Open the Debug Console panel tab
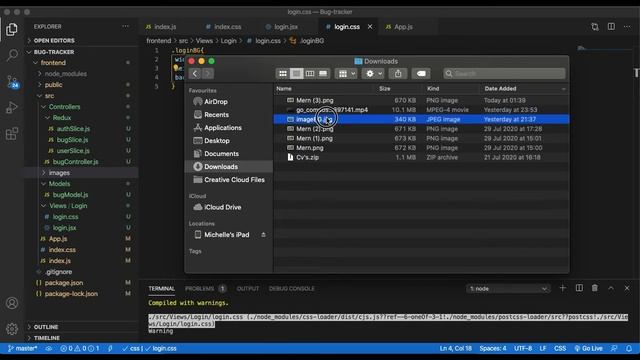640x360 pixels. click(x=291, y=289)
